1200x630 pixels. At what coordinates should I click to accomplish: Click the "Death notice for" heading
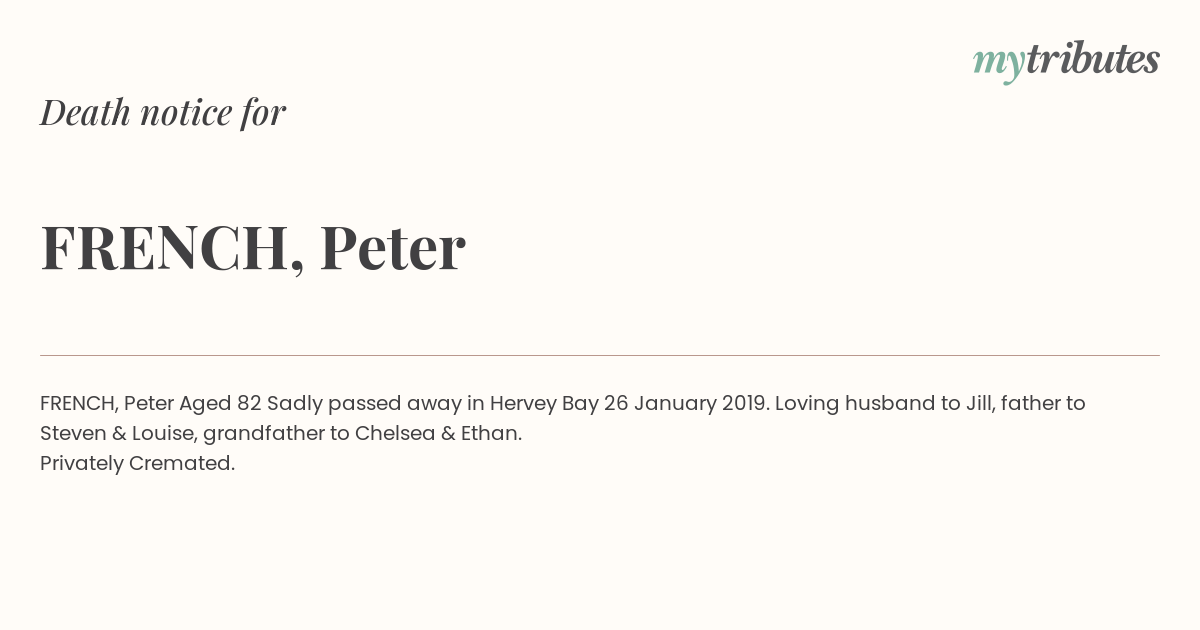(x=163, y=112)
